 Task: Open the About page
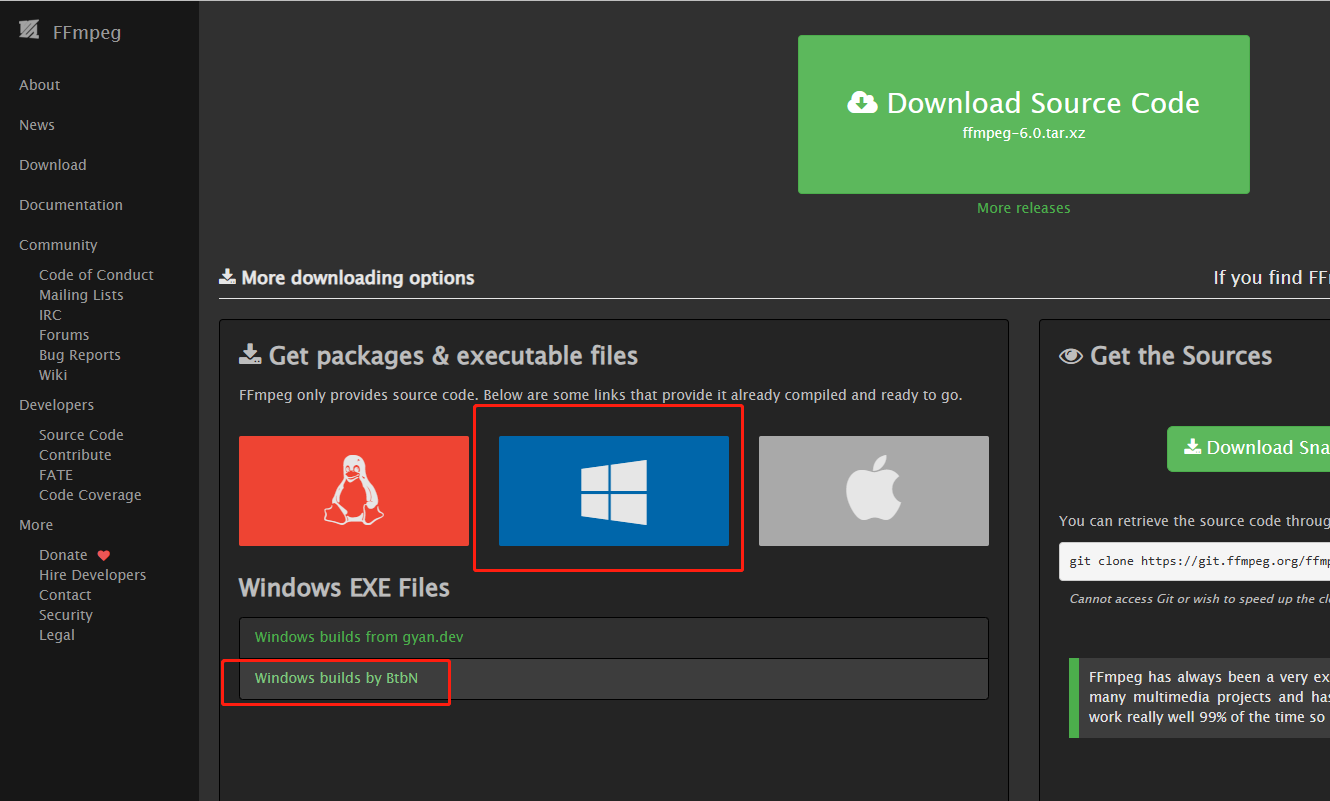(x=40, y=85)
